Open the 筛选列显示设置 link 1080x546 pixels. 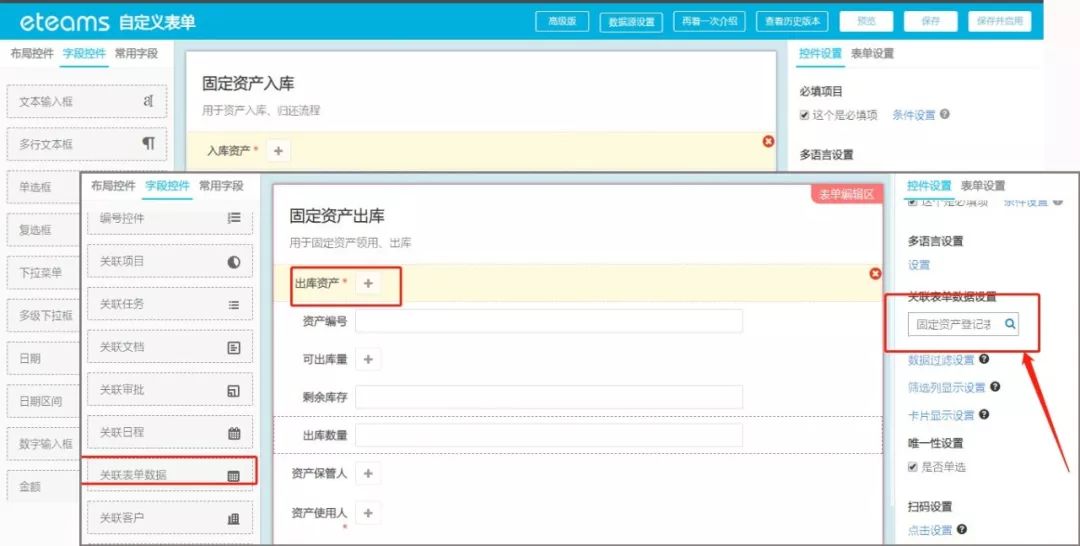click(x=946, y=387)
